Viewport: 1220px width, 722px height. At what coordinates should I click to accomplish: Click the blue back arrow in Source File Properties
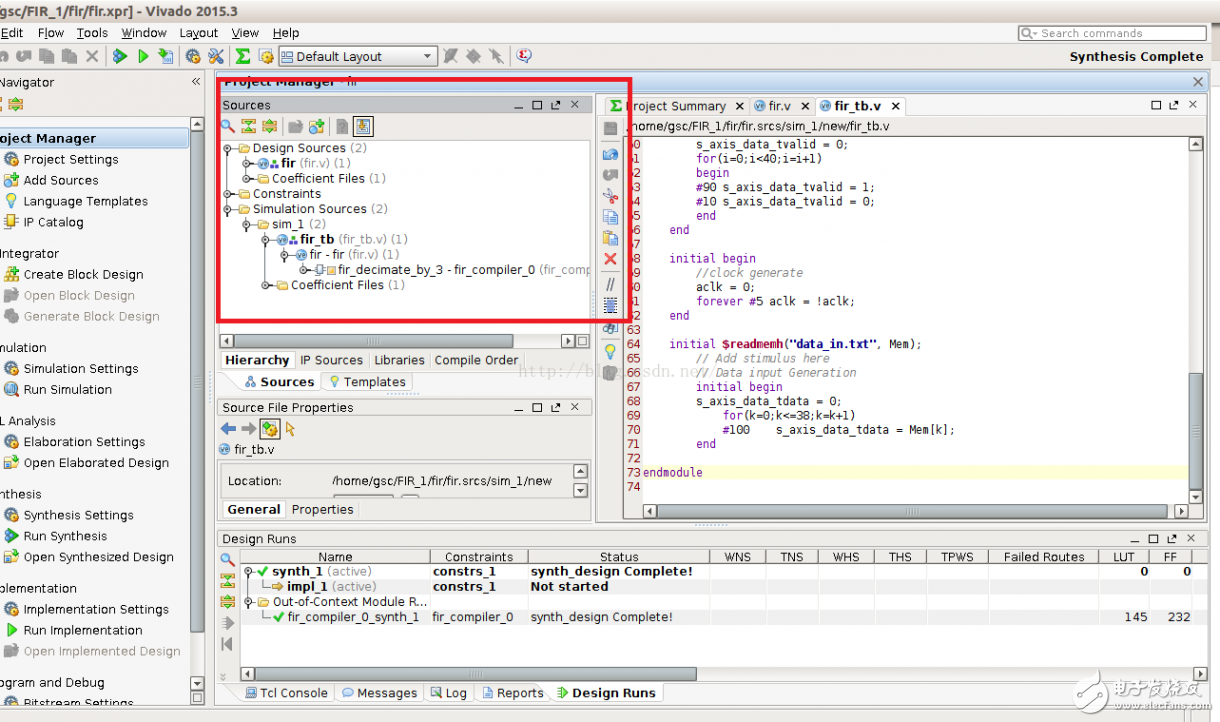click(228, 429)
